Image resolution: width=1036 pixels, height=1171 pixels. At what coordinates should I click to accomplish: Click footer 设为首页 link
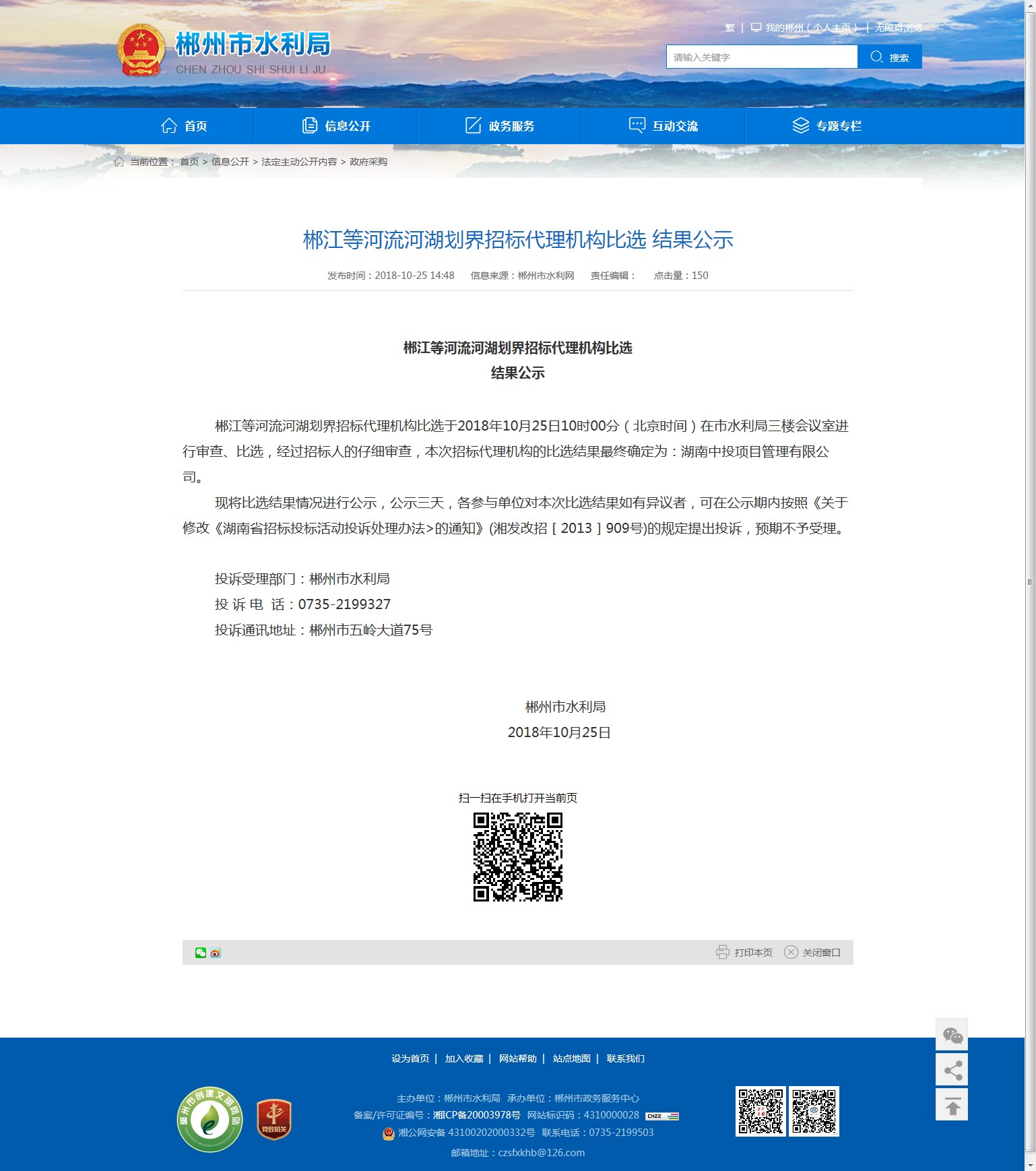tap(410, 1058)
